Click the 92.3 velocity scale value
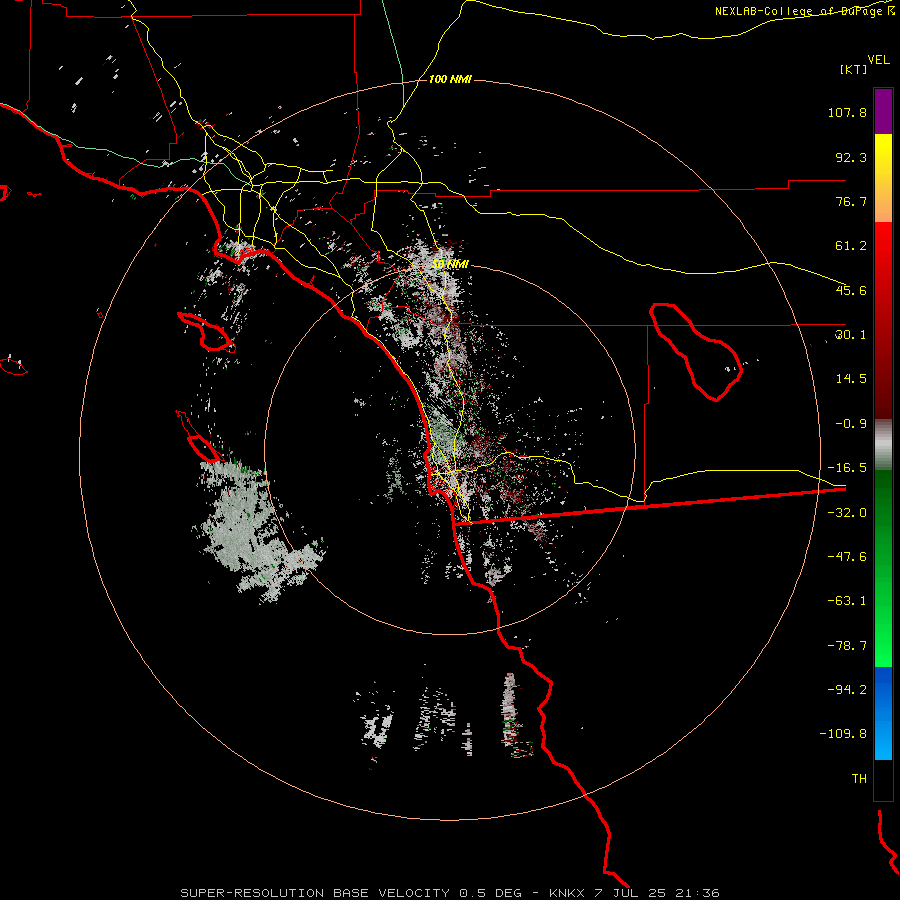900x900 pixels. [851, 157]
